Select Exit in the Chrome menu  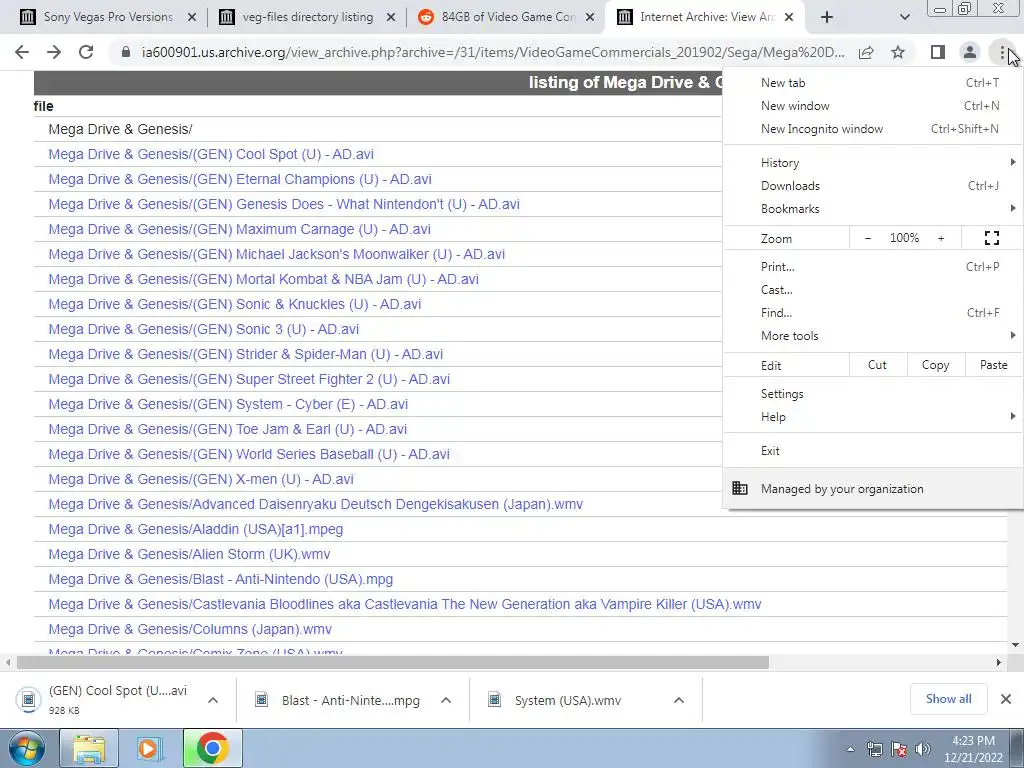pyautogui.click(x=872, y=451)
